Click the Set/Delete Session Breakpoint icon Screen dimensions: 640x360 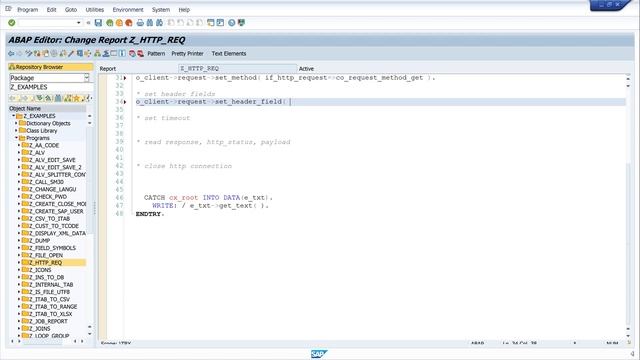(x=132, y=53)
